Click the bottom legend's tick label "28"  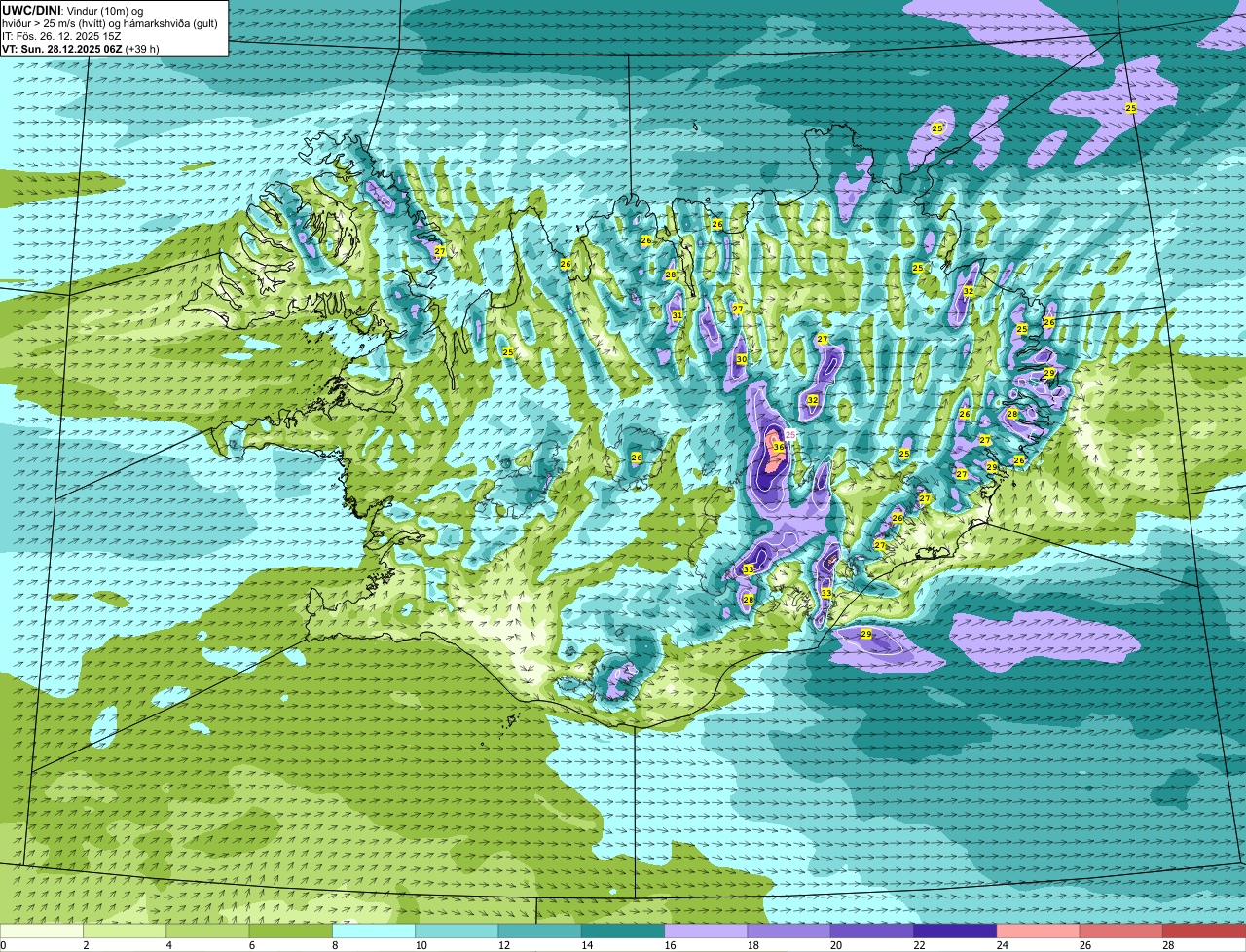click(x=1168, y=945)
